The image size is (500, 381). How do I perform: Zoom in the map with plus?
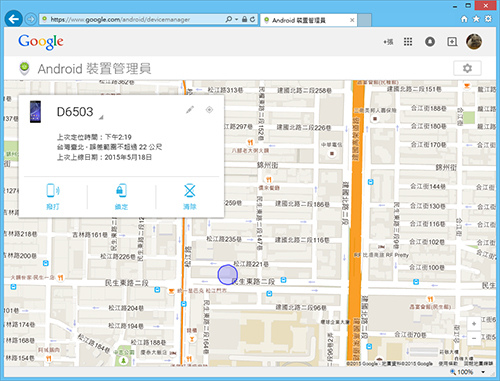(474, 324)
